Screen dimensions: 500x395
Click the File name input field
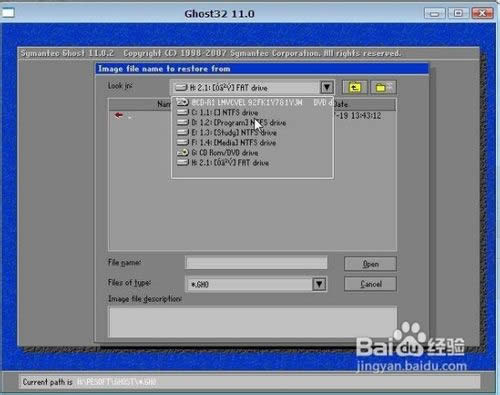tap(256, 263)
